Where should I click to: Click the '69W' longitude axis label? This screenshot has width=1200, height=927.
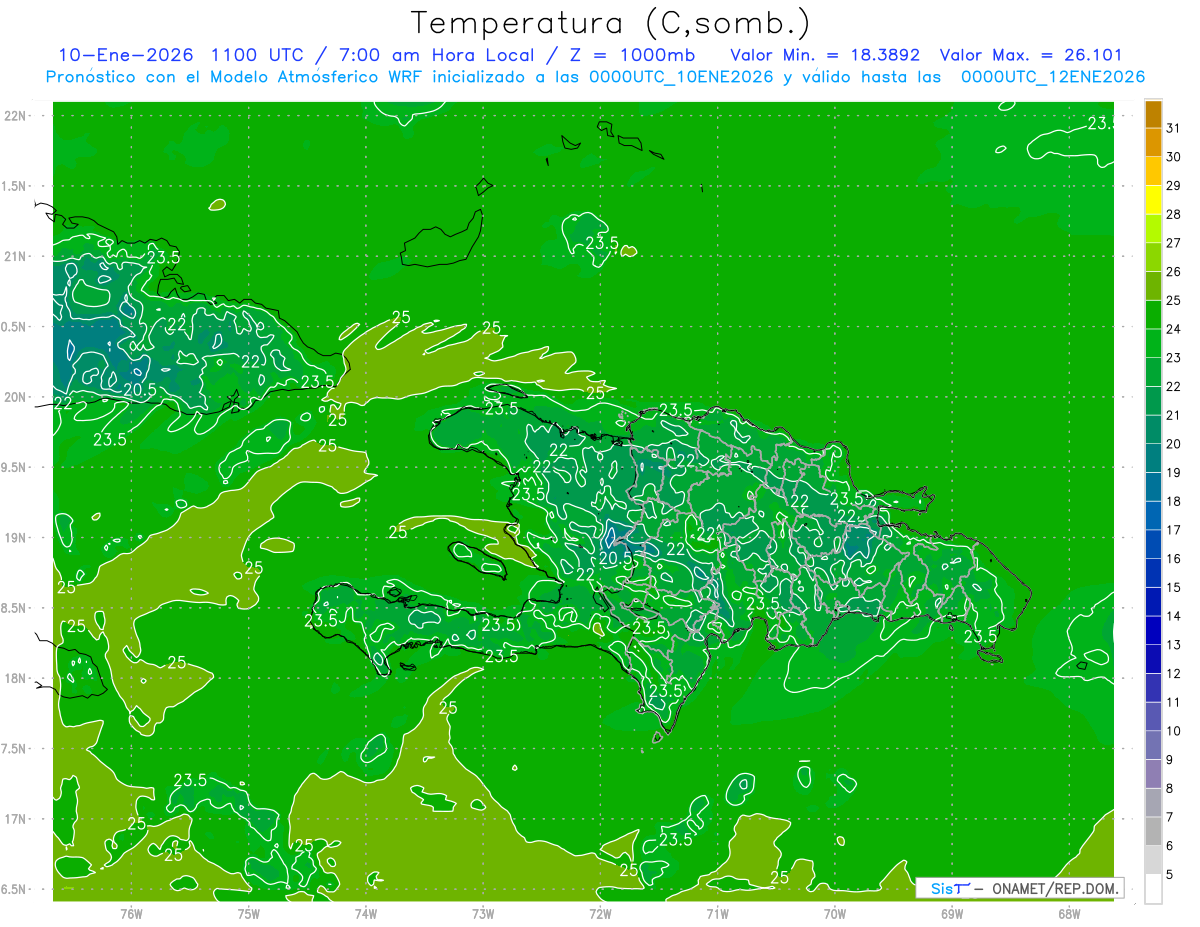coord(951,914)
